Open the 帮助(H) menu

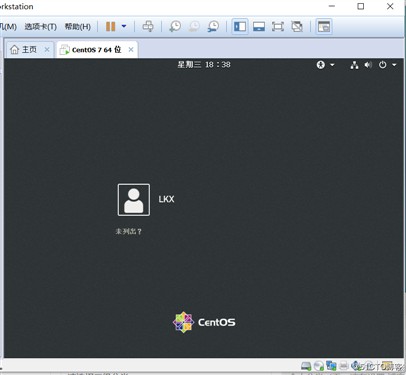pyautogui.click(x=78, y=26)
